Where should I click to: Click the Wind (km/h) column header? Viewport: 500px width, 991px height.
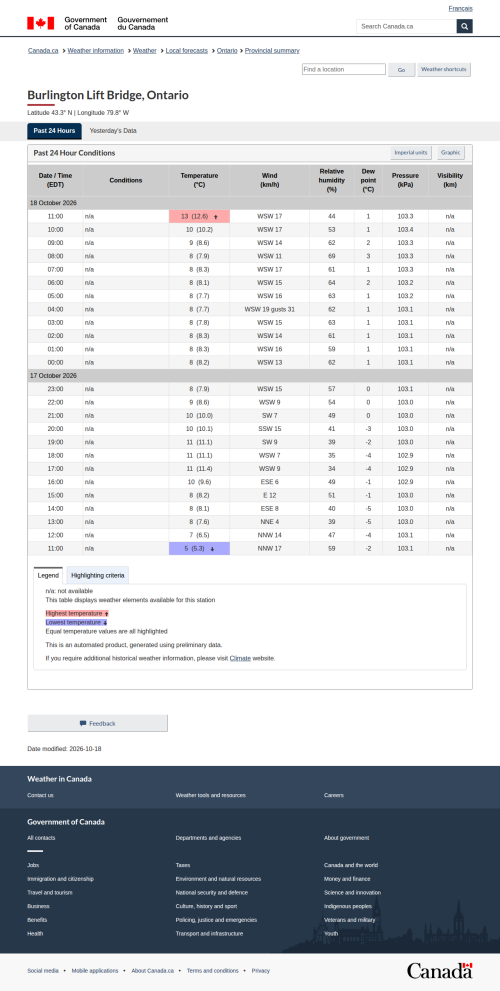pos(269,180)
